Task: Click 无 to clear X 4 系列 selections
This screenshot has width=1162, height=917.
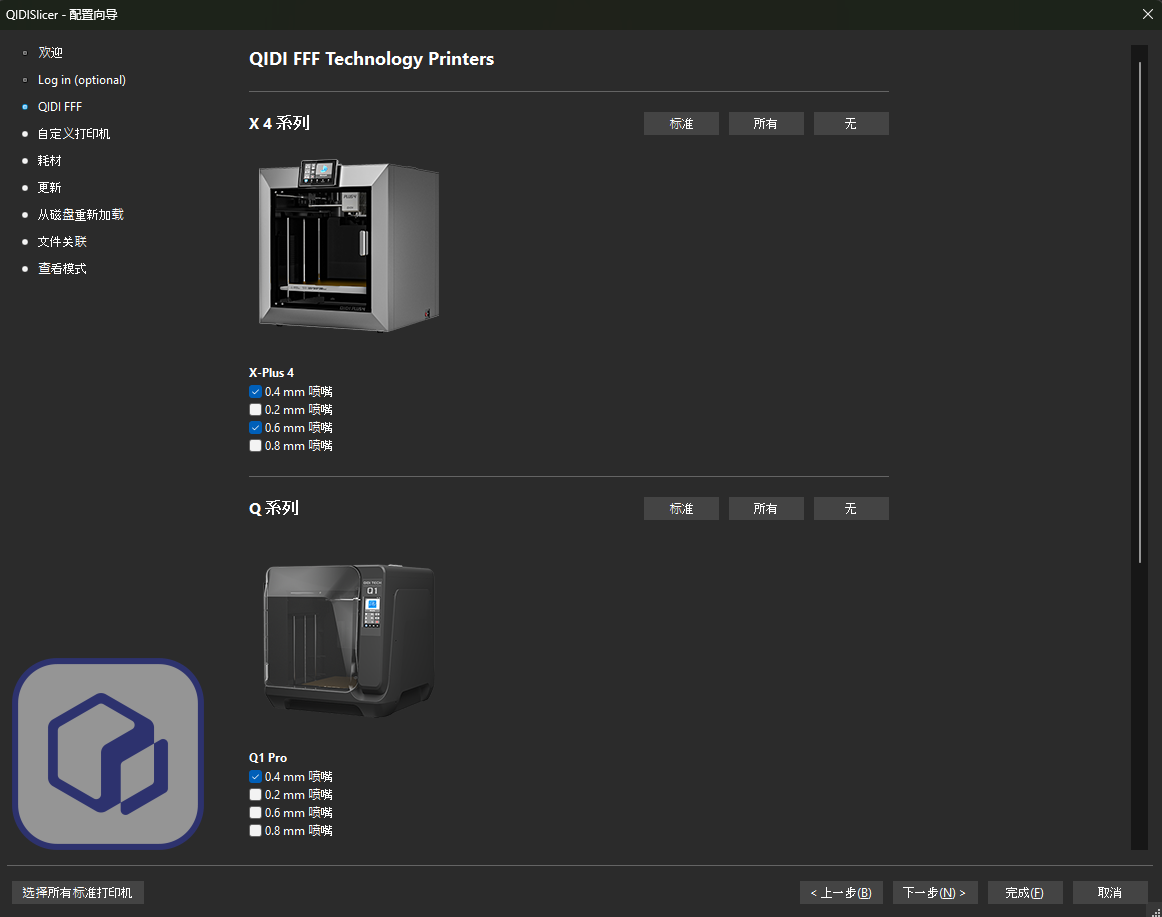Action: click(x=851, y=123)
